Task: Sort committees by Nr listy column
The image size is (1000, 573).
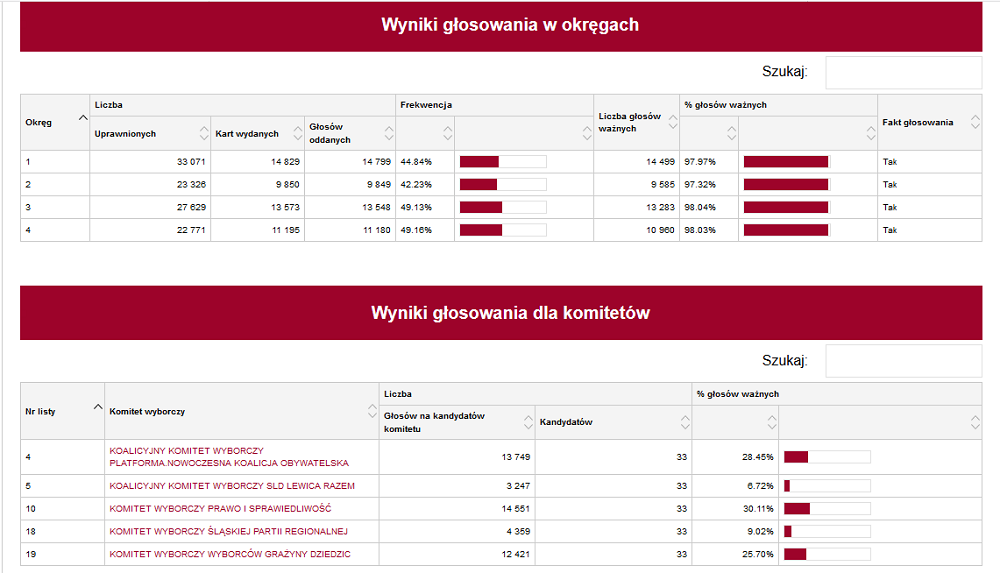Action: pyautogui.click(x=61, y=411)
